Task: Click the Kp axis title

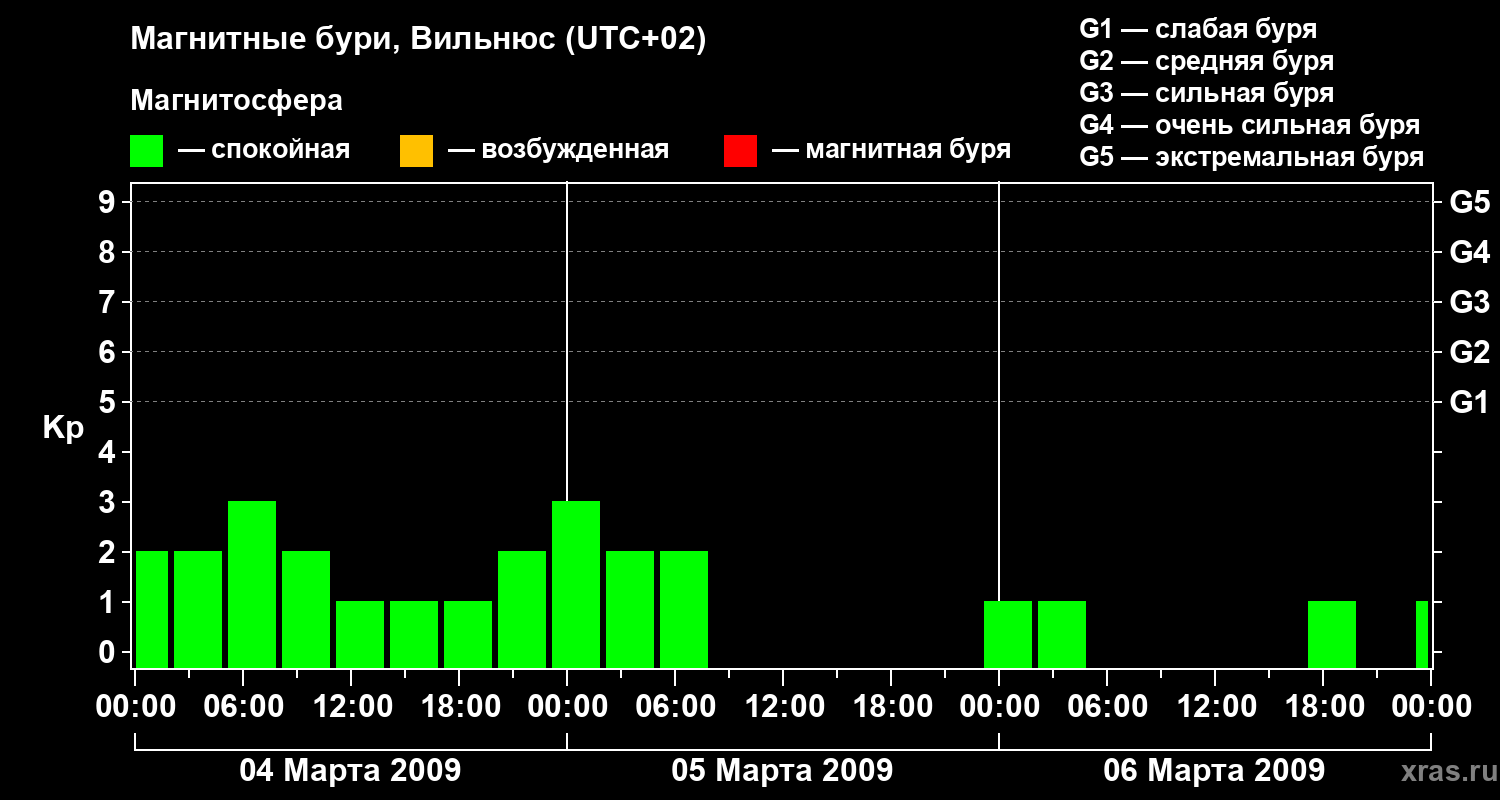Action: [x=63, y=429]
